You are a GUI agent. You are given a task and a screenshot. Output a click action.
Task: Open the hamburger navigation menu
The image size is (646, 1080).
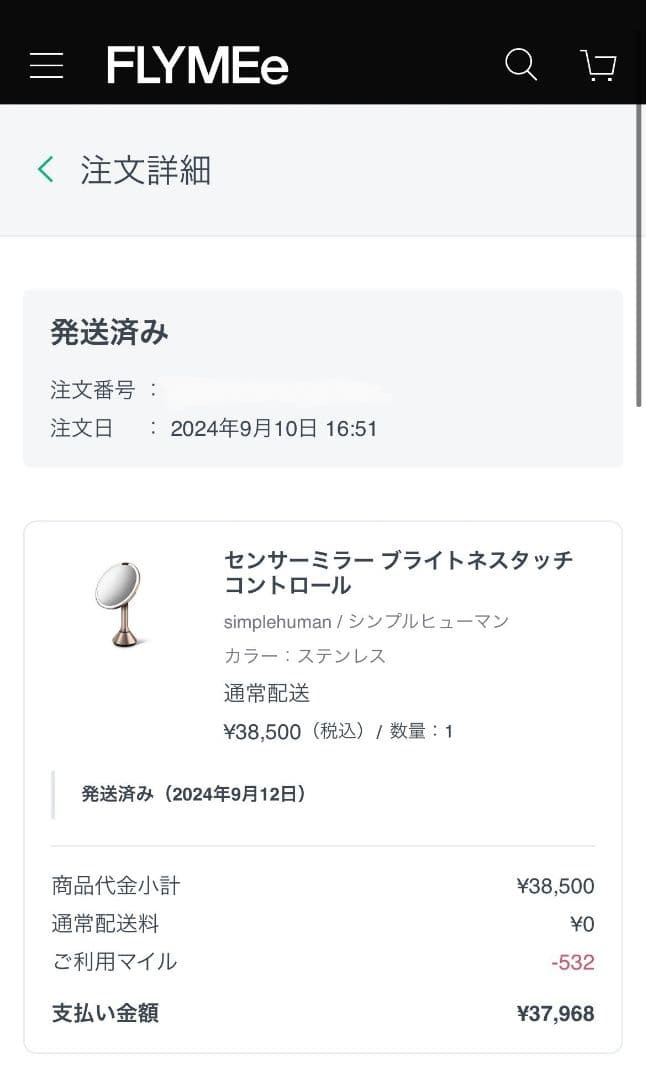point(46,65)
